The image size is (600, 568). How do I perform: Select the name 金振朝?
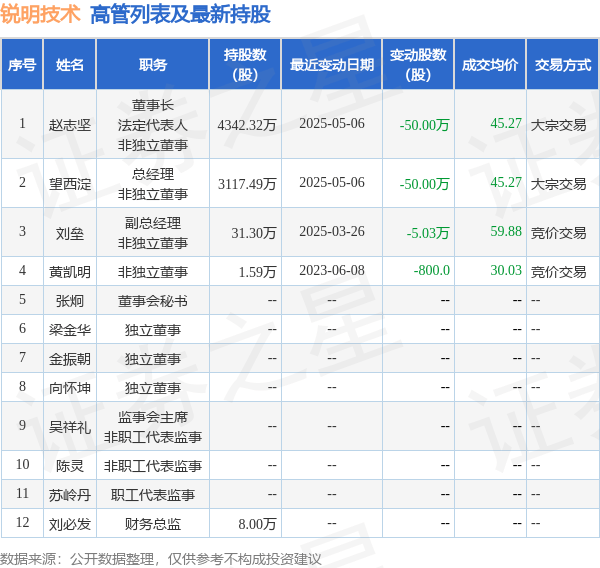click(x=70, y=359)
